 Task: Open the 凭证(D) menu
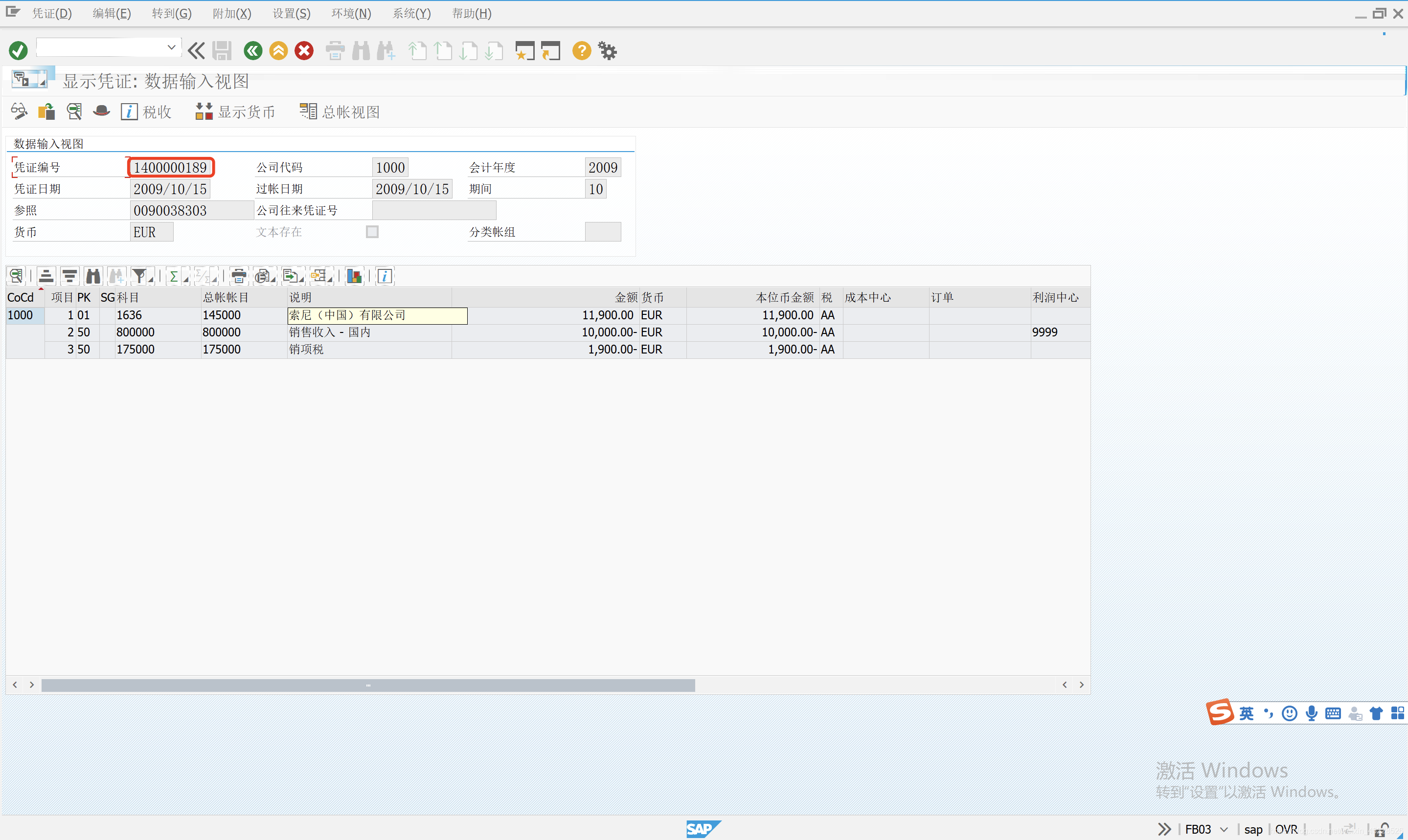pyautogui.click(x=51, y=14)
